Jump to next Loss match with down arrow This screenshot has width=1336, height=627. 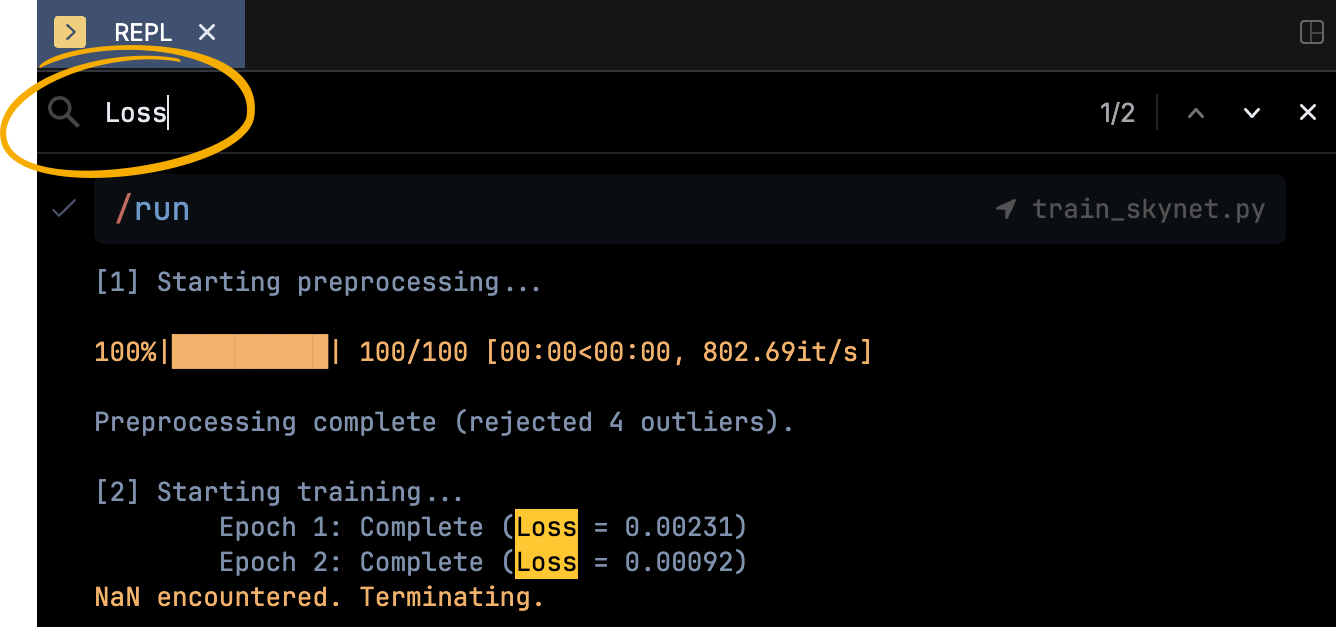pyautogui.click(x=1251, y=112)
